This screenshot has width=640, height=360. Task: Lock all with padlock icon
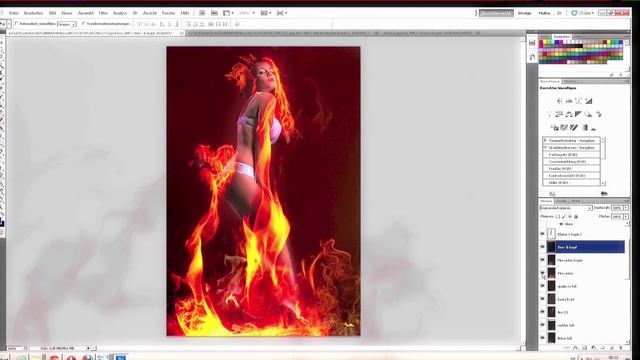coord(576,216)
